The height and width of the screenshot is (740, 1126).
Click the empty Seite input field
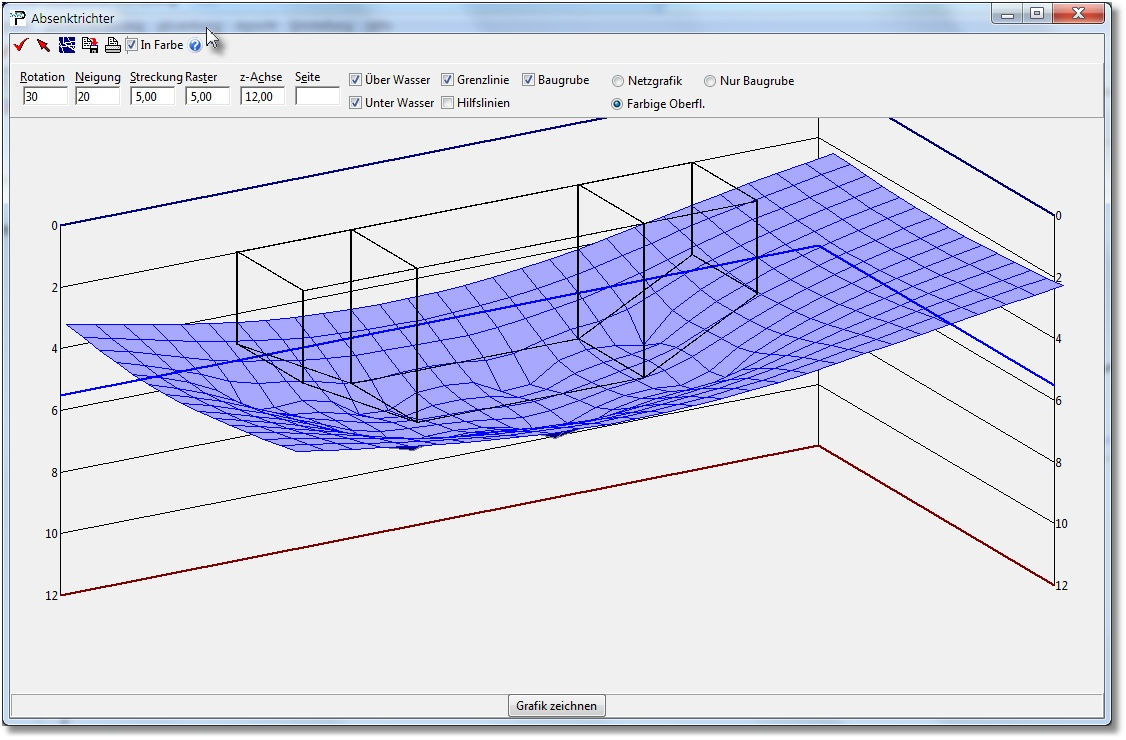317,97
